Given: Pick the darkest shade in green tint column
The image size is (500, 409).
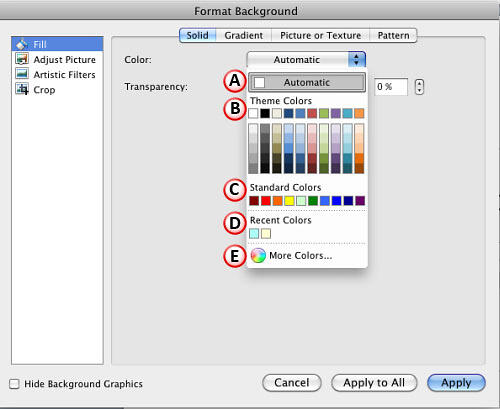Looking at the screenshot, I should (324, 168).
